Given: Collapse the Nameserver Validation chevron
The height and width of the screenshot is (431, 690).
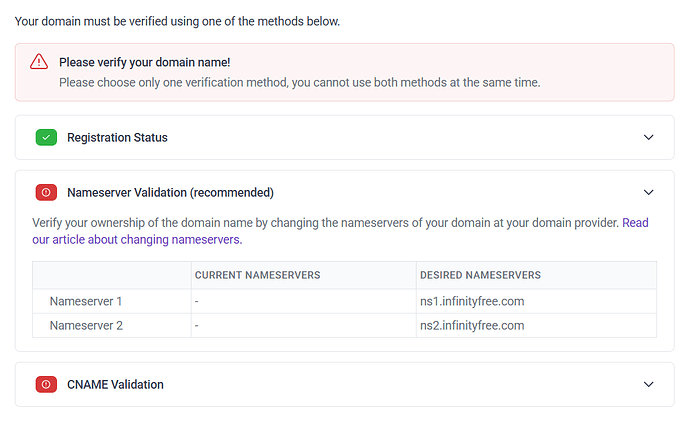Looking at the screenshot, I should coord(648,192).
